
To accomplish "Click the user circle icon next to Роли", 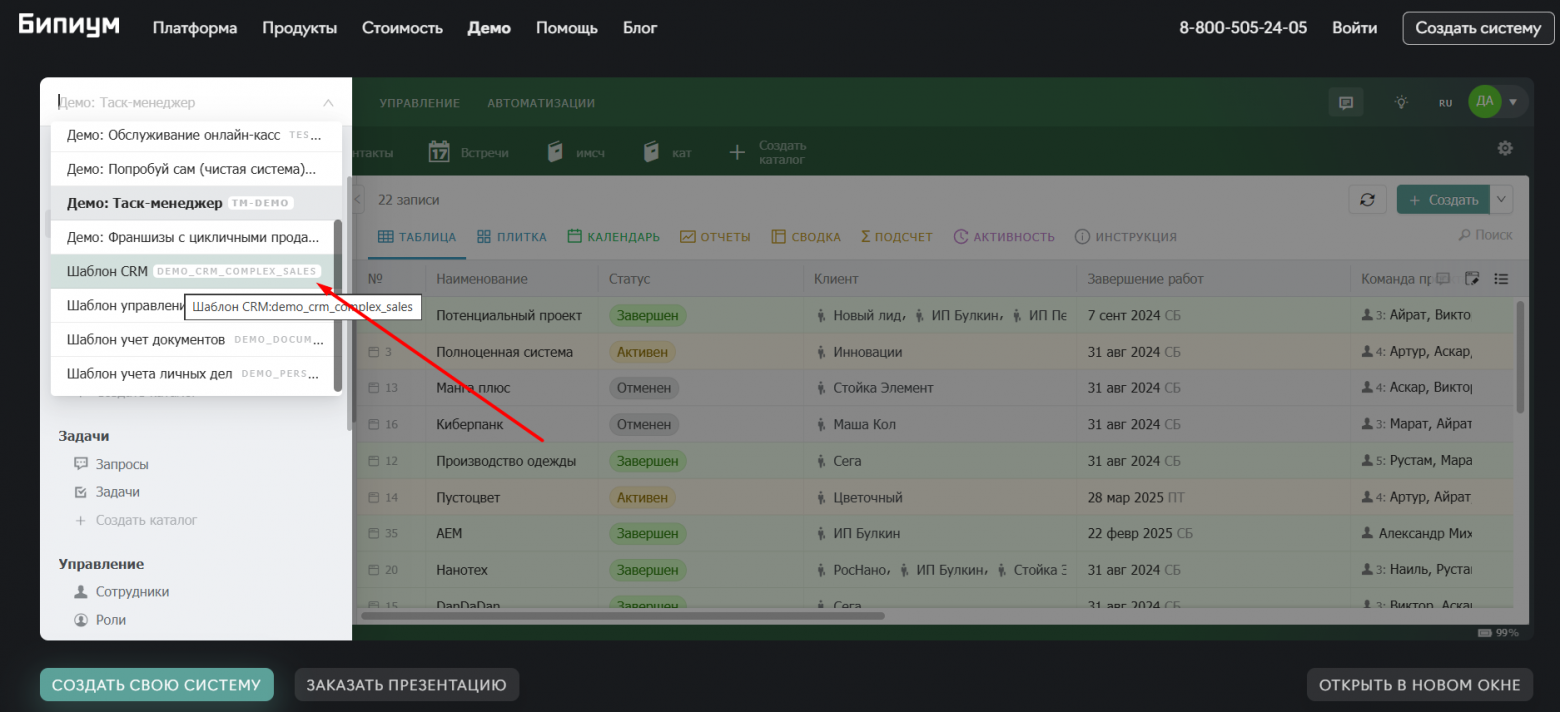I will pos(81,620).
